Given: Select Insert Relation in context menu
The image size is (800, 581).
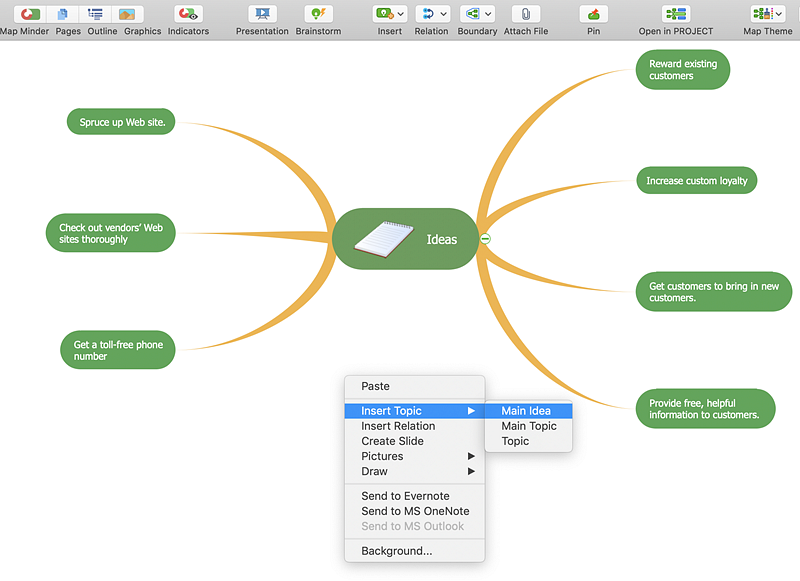Looking at the screenshot, I should 398,426.
